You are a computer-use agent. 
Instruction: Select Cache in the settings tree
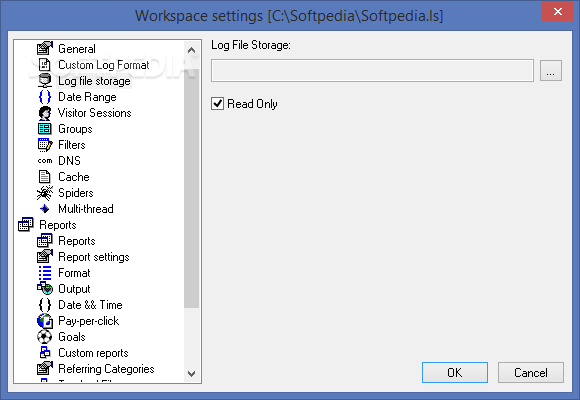(74, 177)
